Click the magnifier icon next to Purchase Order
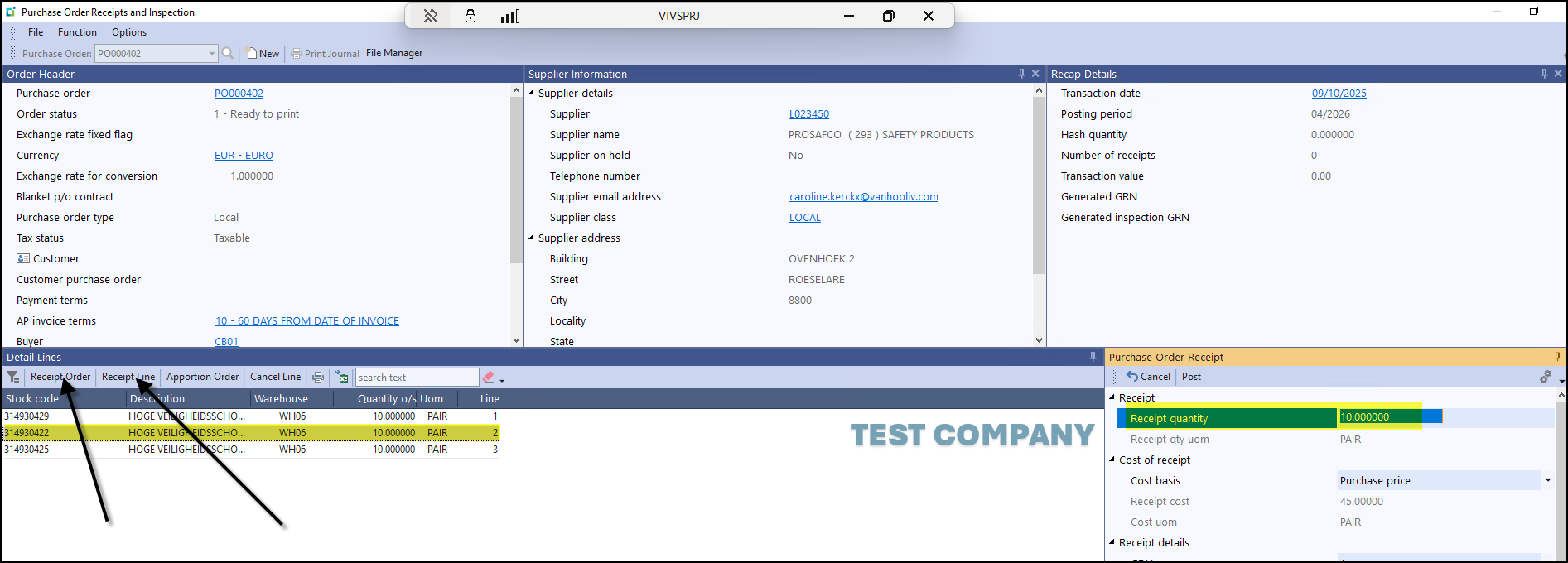 tap(228, 53)
